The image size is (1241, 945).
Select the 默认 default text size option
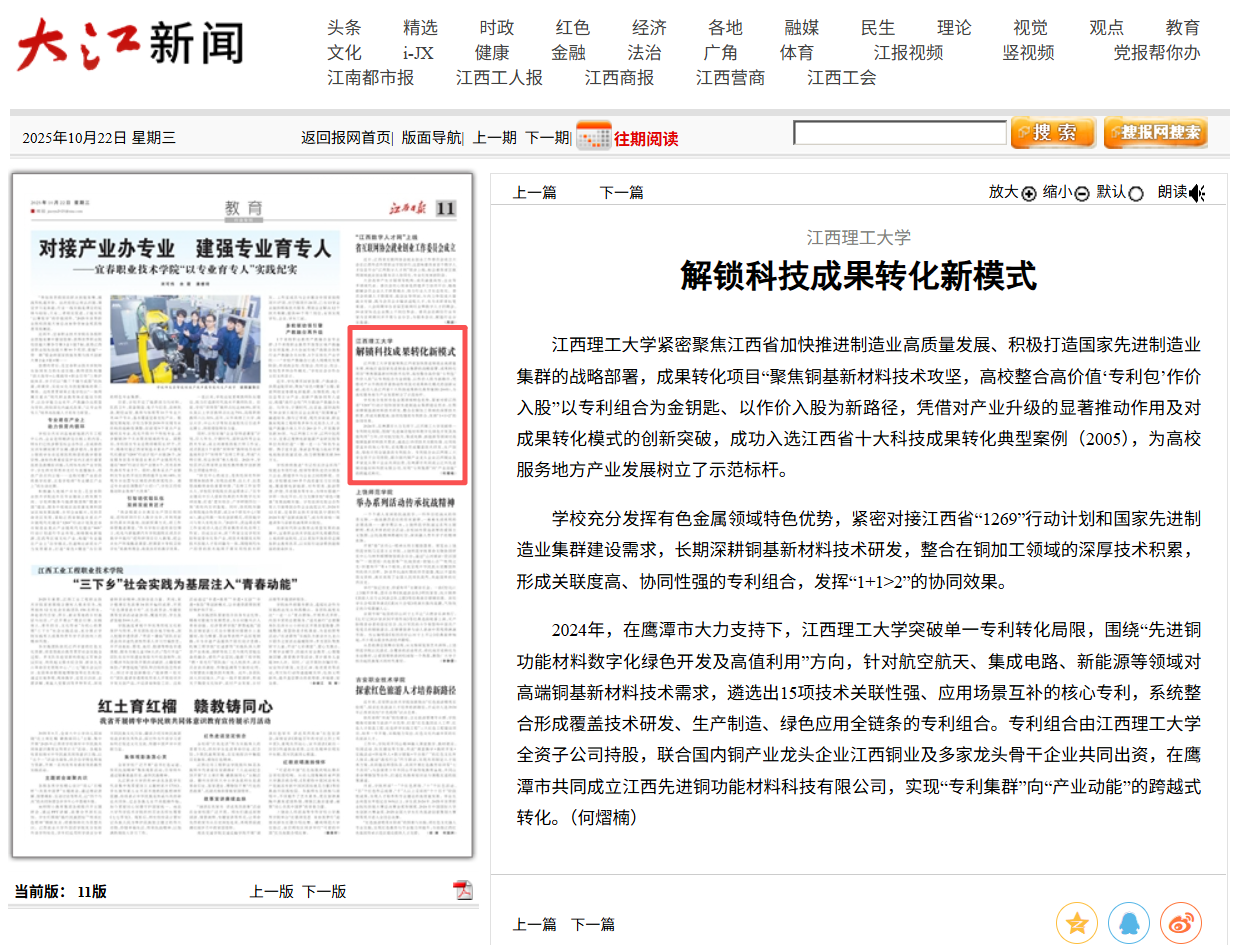[1135, 194]
